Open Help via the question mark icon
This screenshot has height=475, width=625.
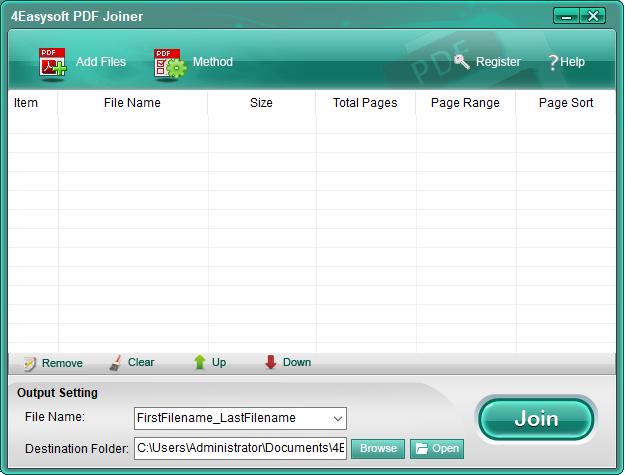point(552,62)
